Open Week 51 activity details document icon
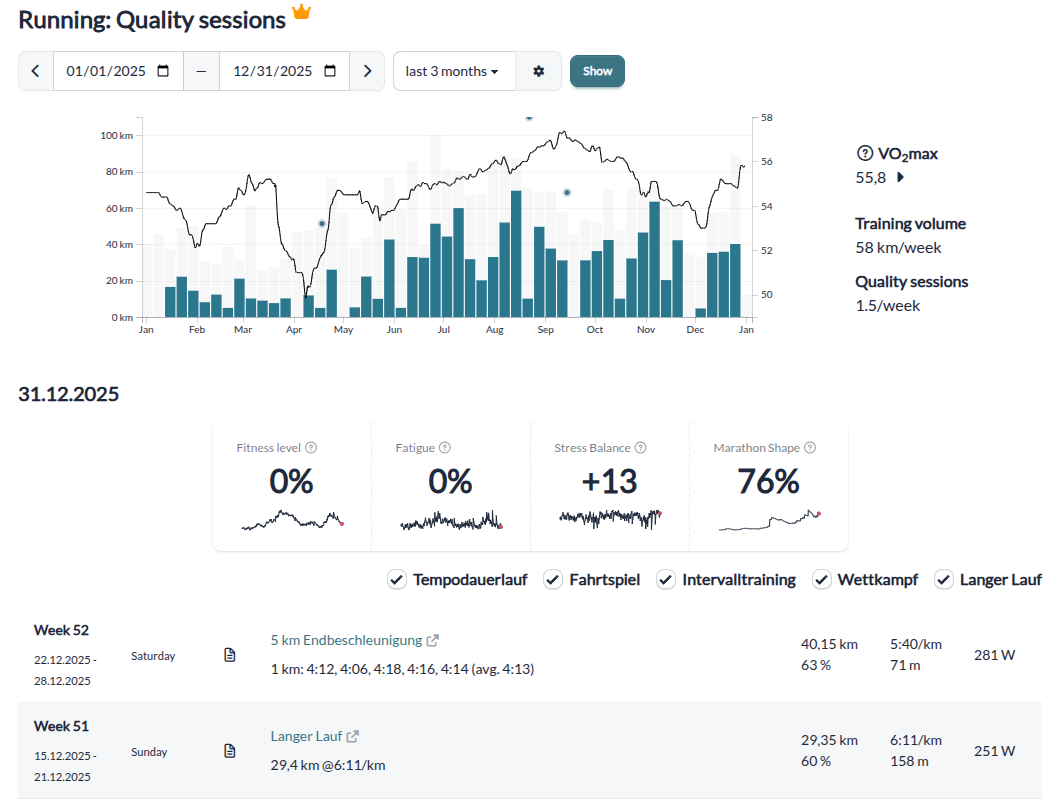The image size is (1061, 799). point(230,751)
